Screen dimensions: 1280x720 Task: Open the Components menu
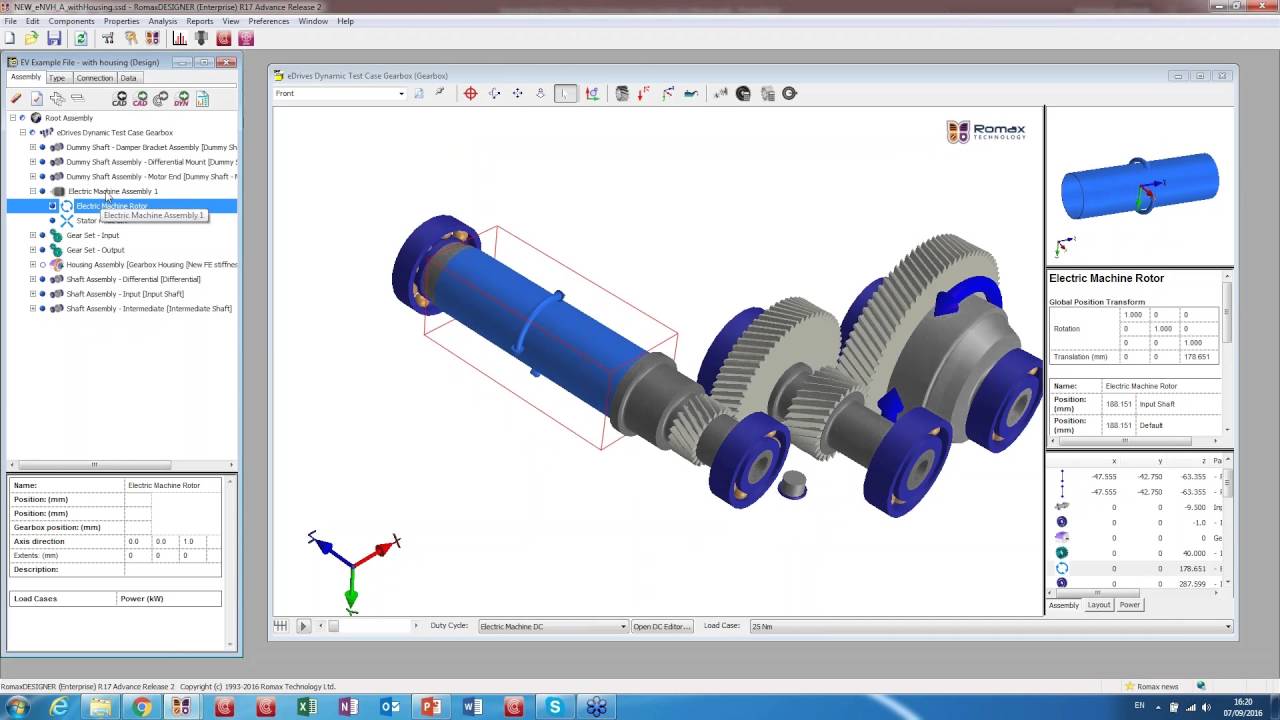pyautogui.click(x=71, y=21)
